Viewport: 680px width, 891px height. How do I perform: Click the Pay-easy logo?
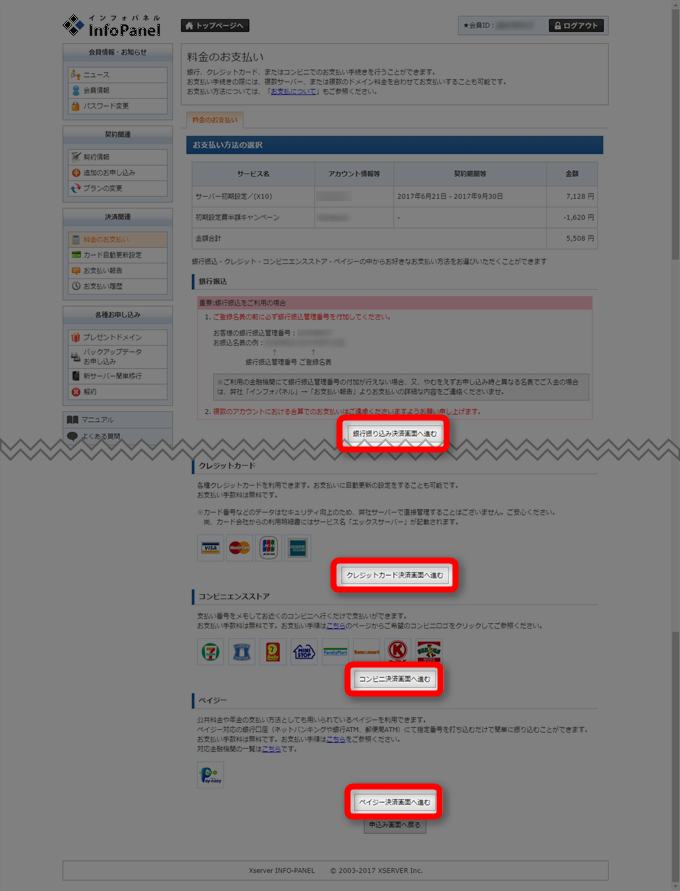pos(211,775)
